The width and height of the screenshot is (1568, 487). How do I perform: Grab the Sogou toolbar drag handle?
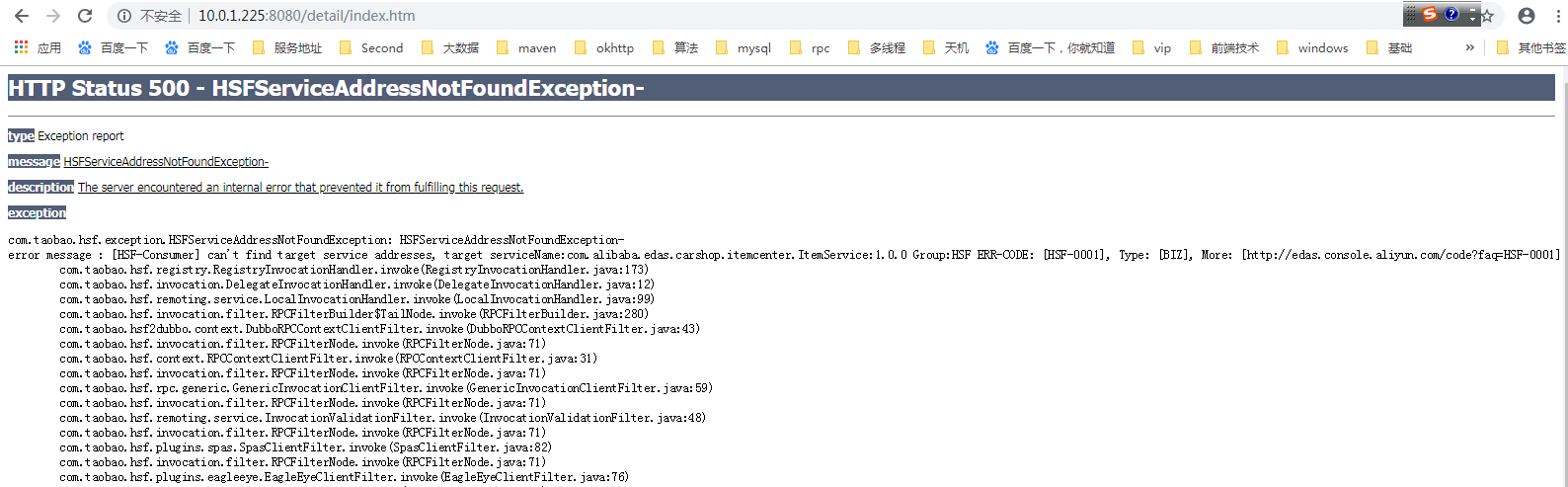[1411, 14]
